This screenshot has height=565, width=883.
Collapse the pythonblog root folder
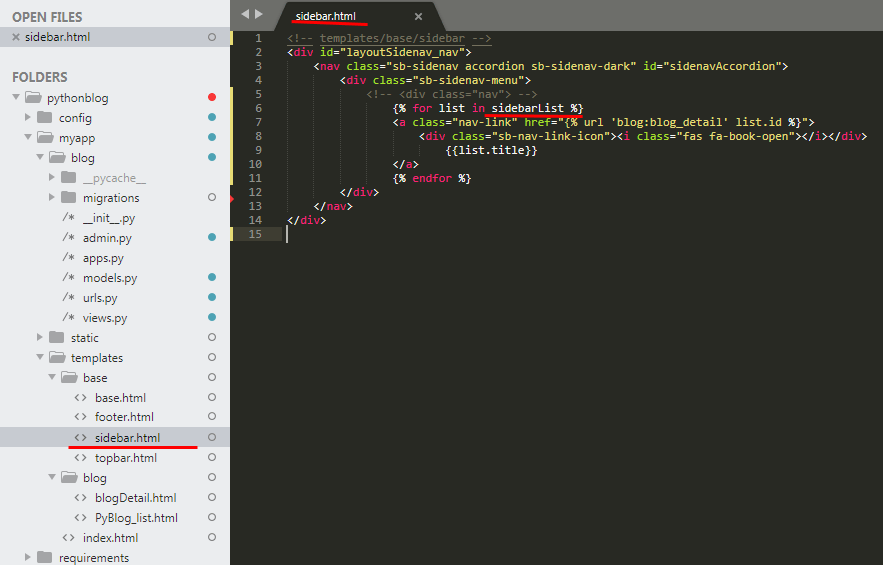pos(16,97)
